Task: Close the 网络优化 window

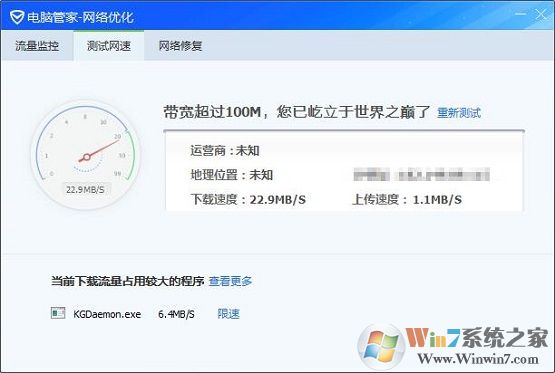Action: (x=541, y=15)
